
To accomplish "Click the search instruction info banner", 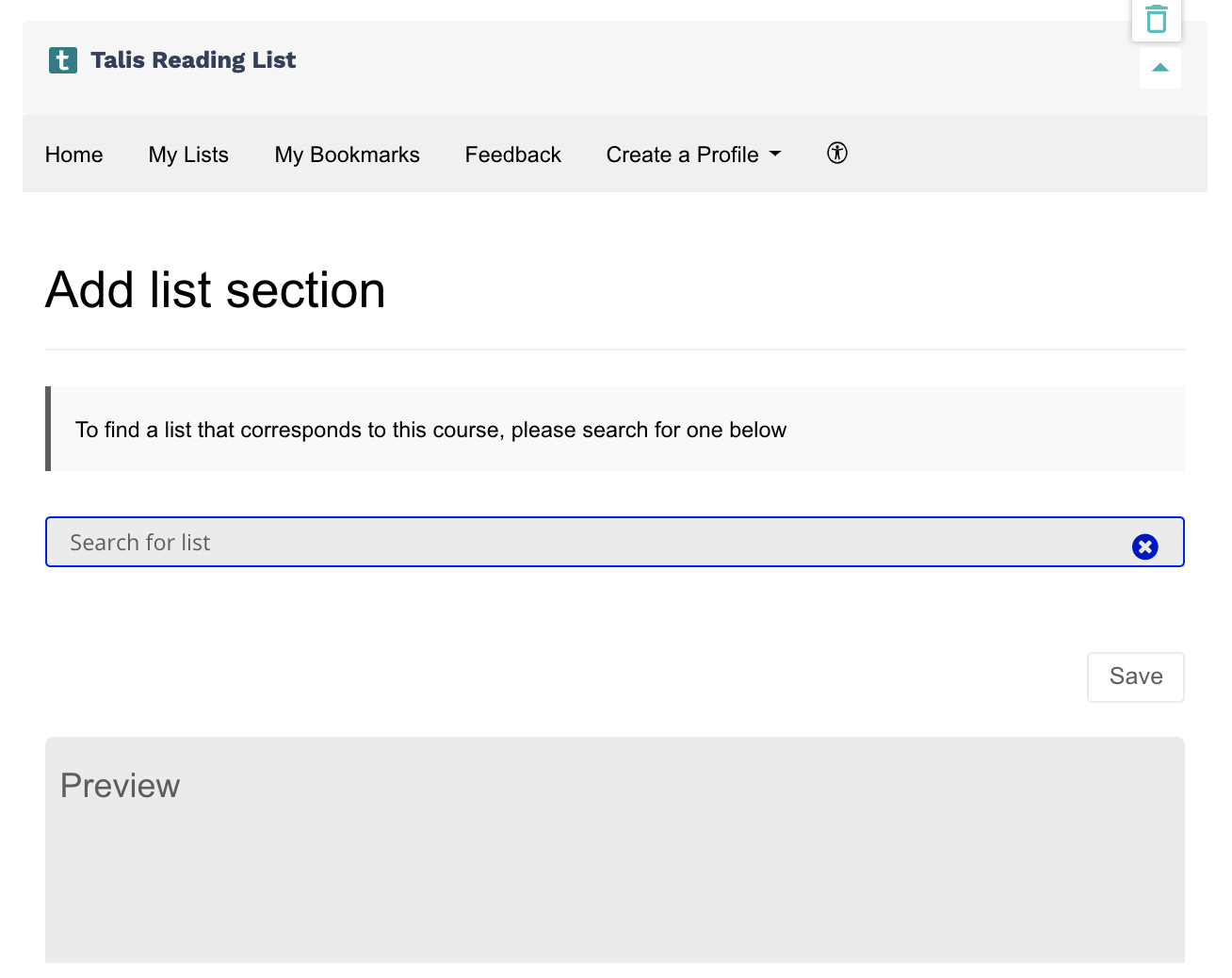I will pyautogui.click(x=614, y=429).
